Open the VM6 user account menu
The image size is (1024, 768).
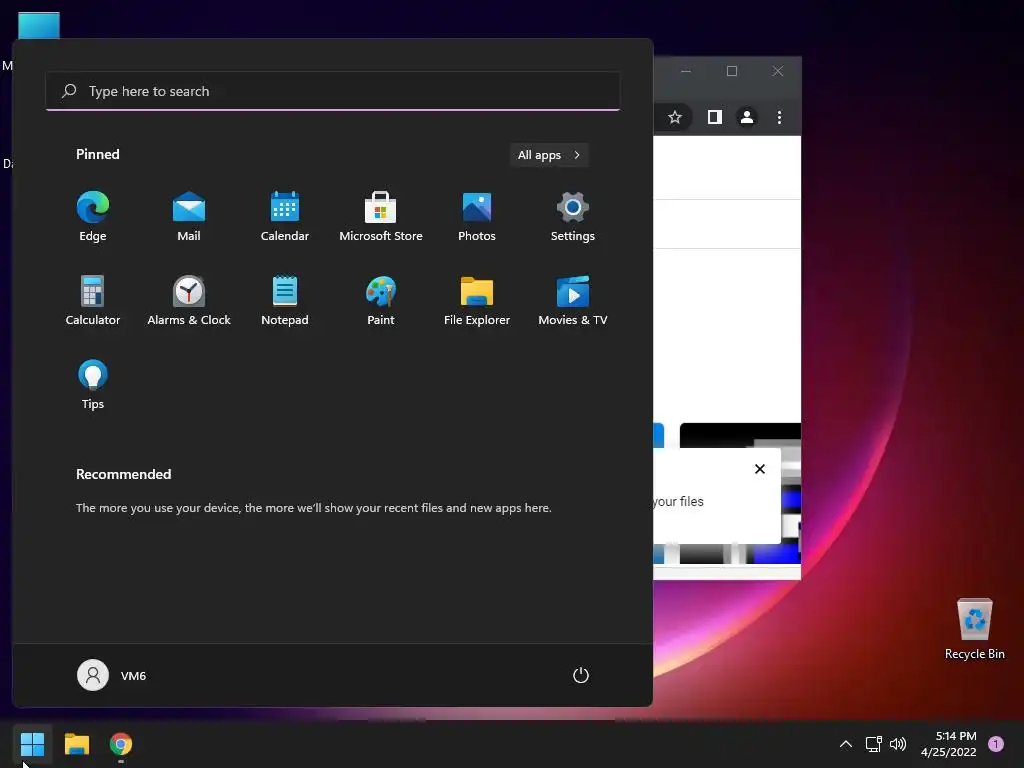point(112,675)
